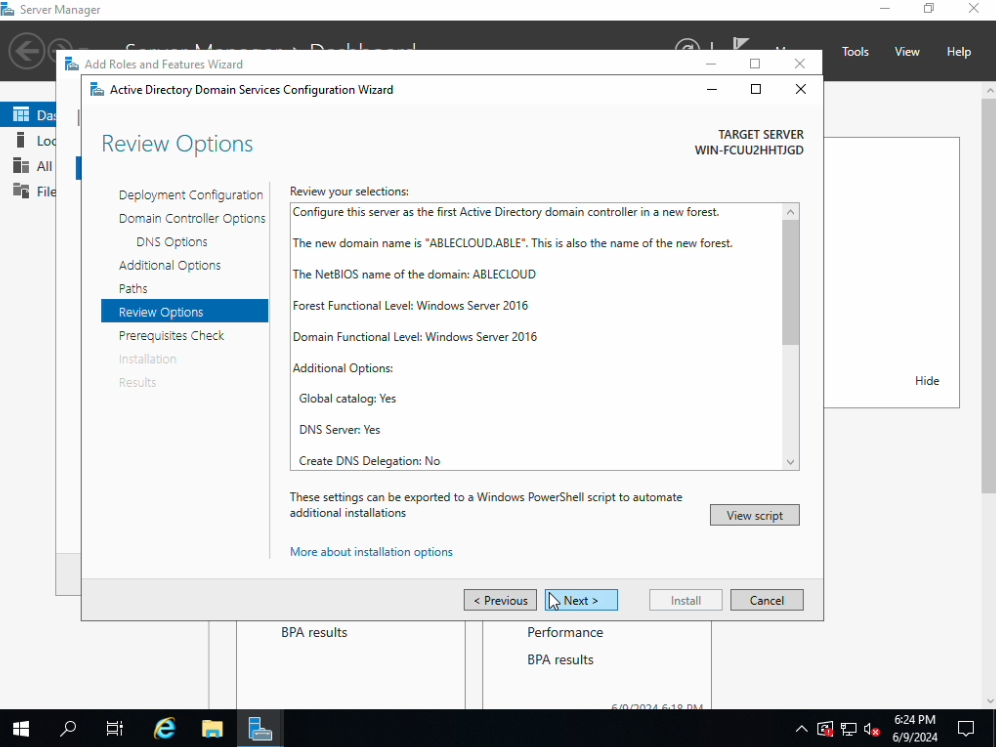Select Deployment Configuration step
Viewport: 996px width, 747px height.
click(191, 195)
